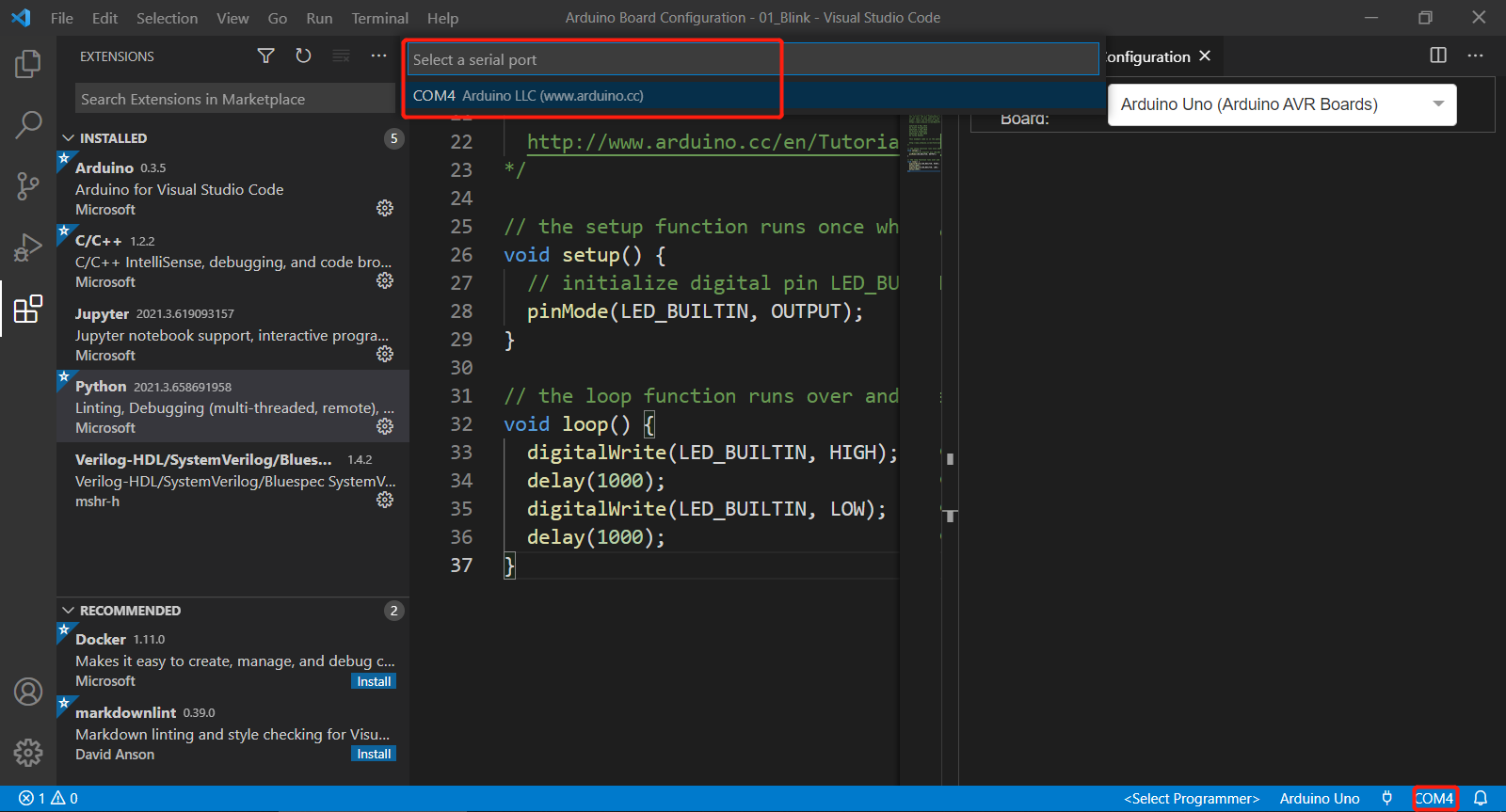Viewport: 1506px width, 812px height.
Task: Focus the Select a serial port input
Action: (x=752, y=59)
